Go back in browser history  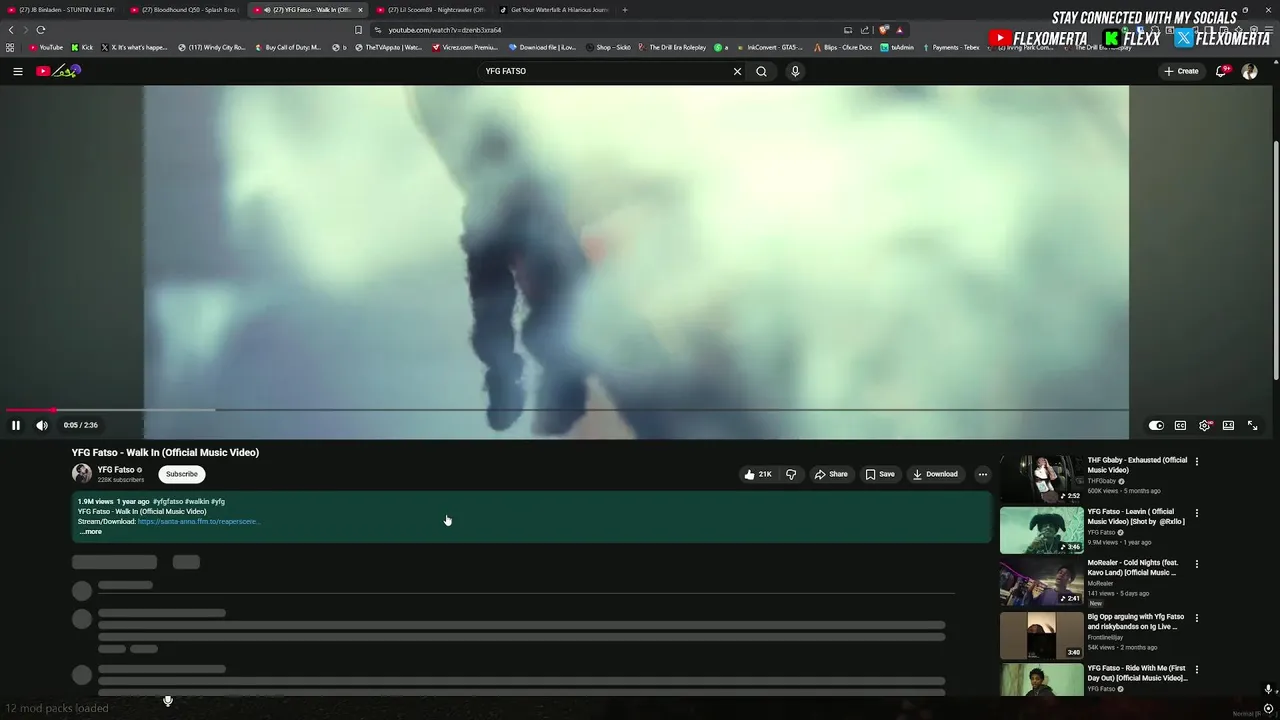(x=11, y=30)
